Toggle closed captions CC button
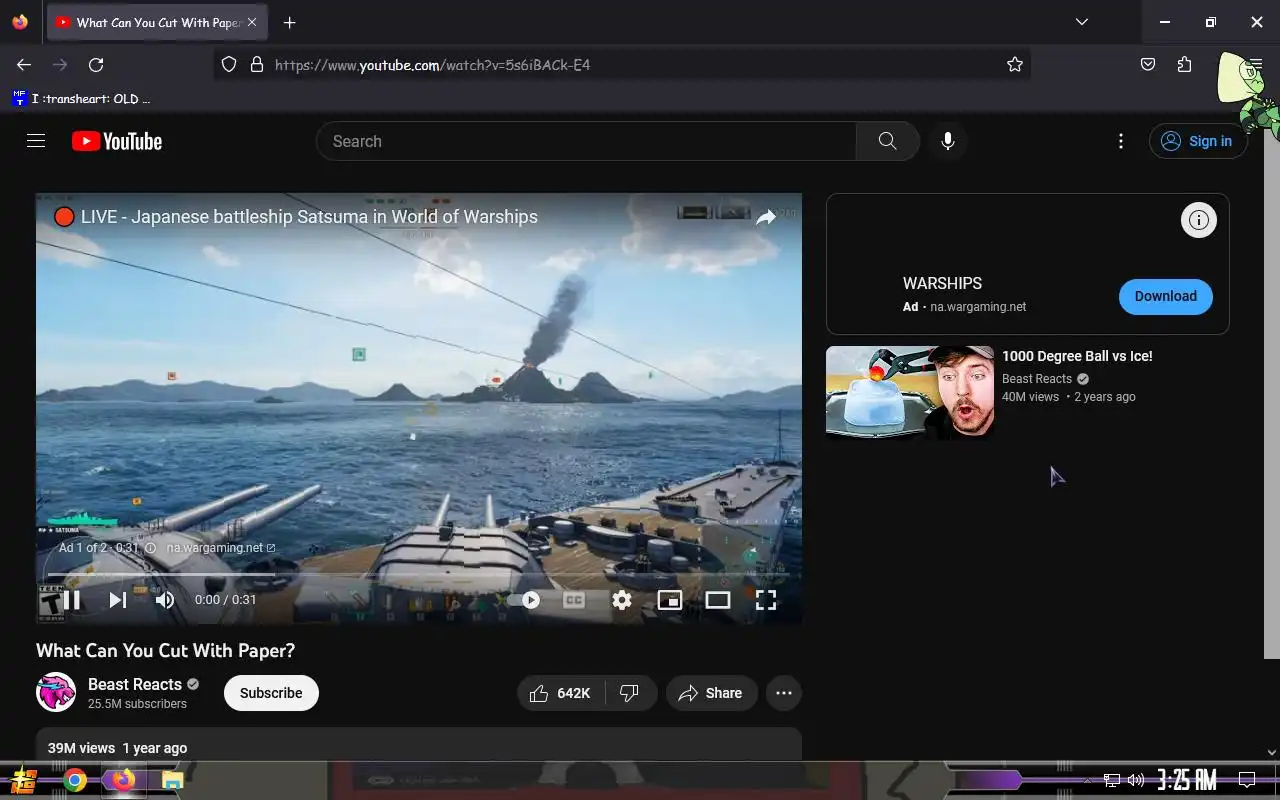This screenshot has height=800, width=1280. (x=574, y=600)
